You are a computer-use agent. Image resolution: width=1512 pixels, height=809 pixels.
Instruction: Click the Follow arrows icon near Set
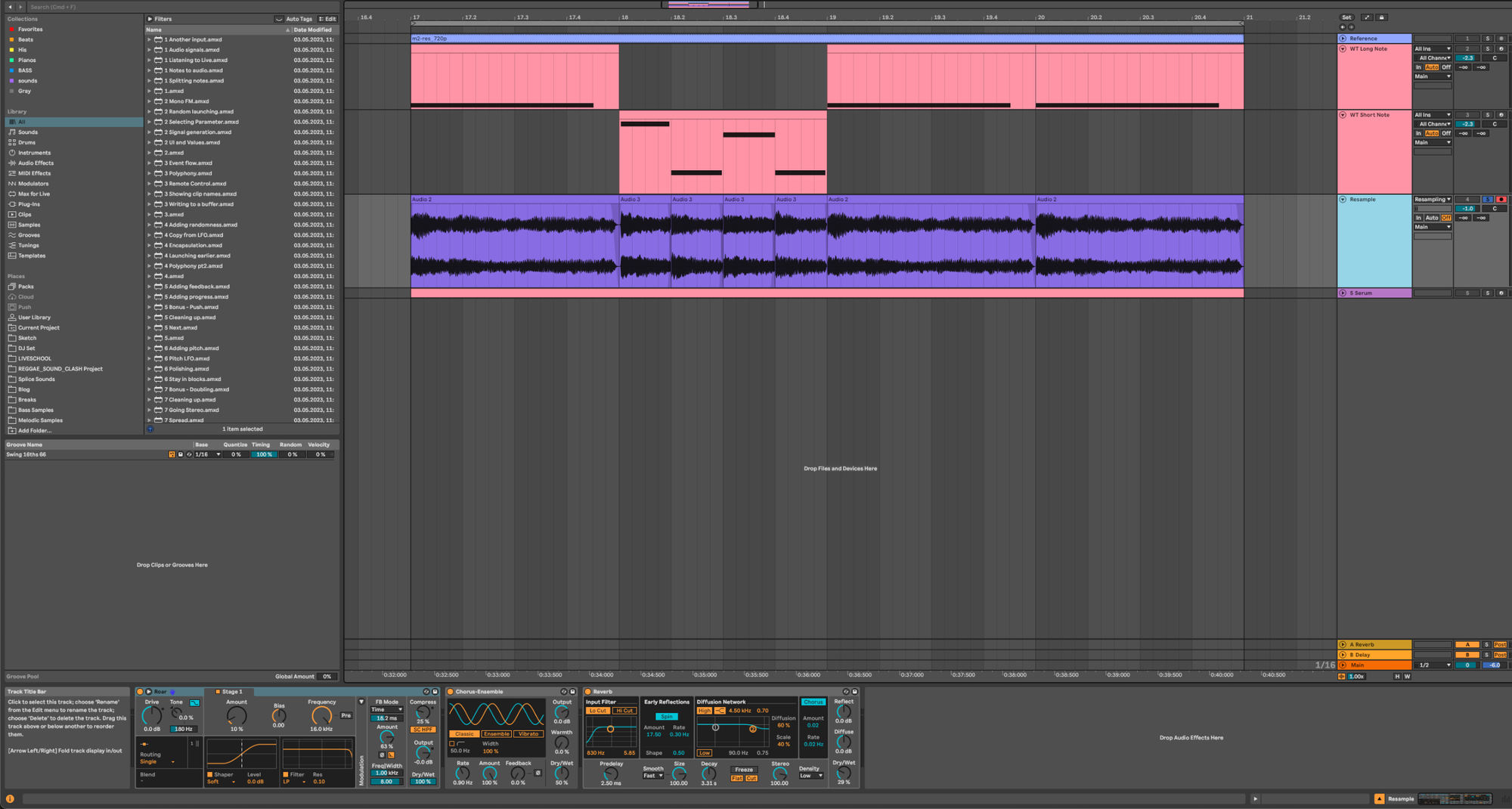tap(1367, 17)
